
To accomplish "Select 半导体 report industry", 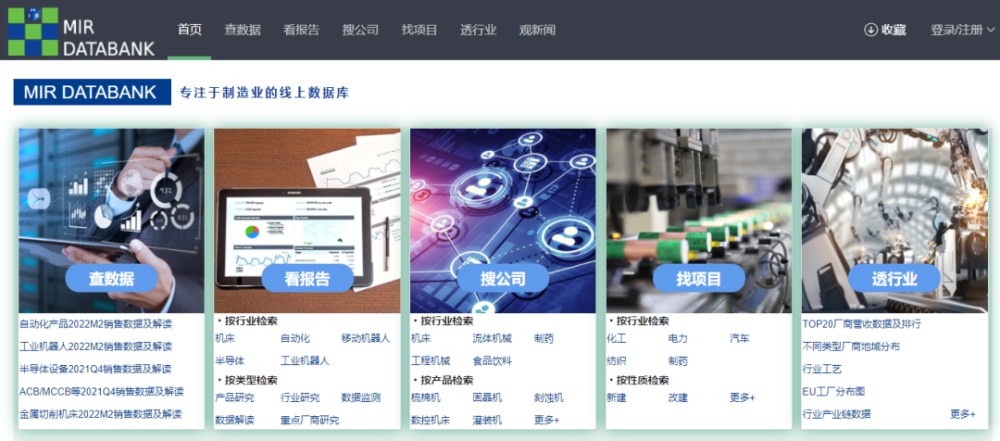I will [230, 361].
